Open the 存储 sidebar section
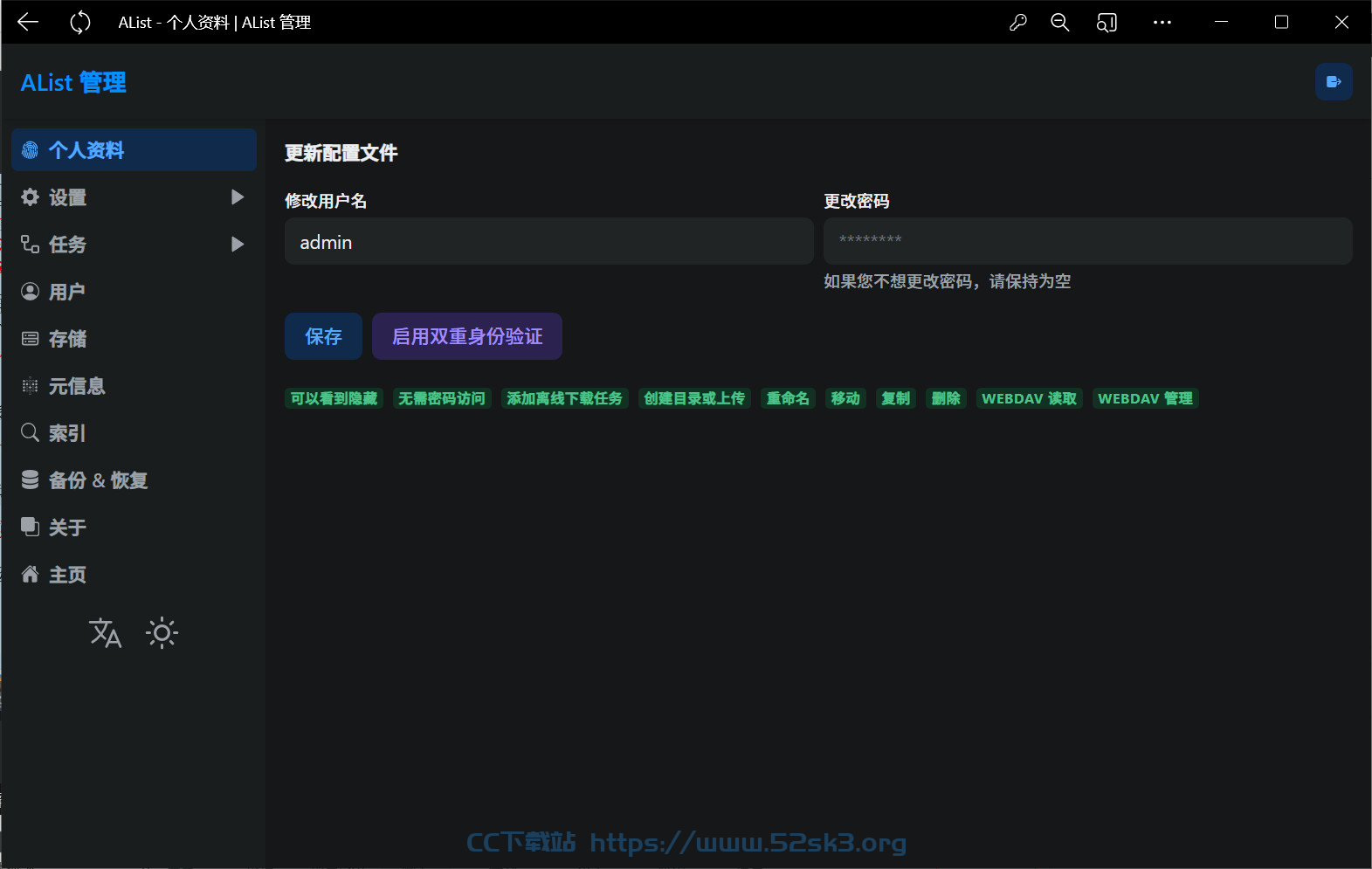1372x869 pixels. point(134,339)
